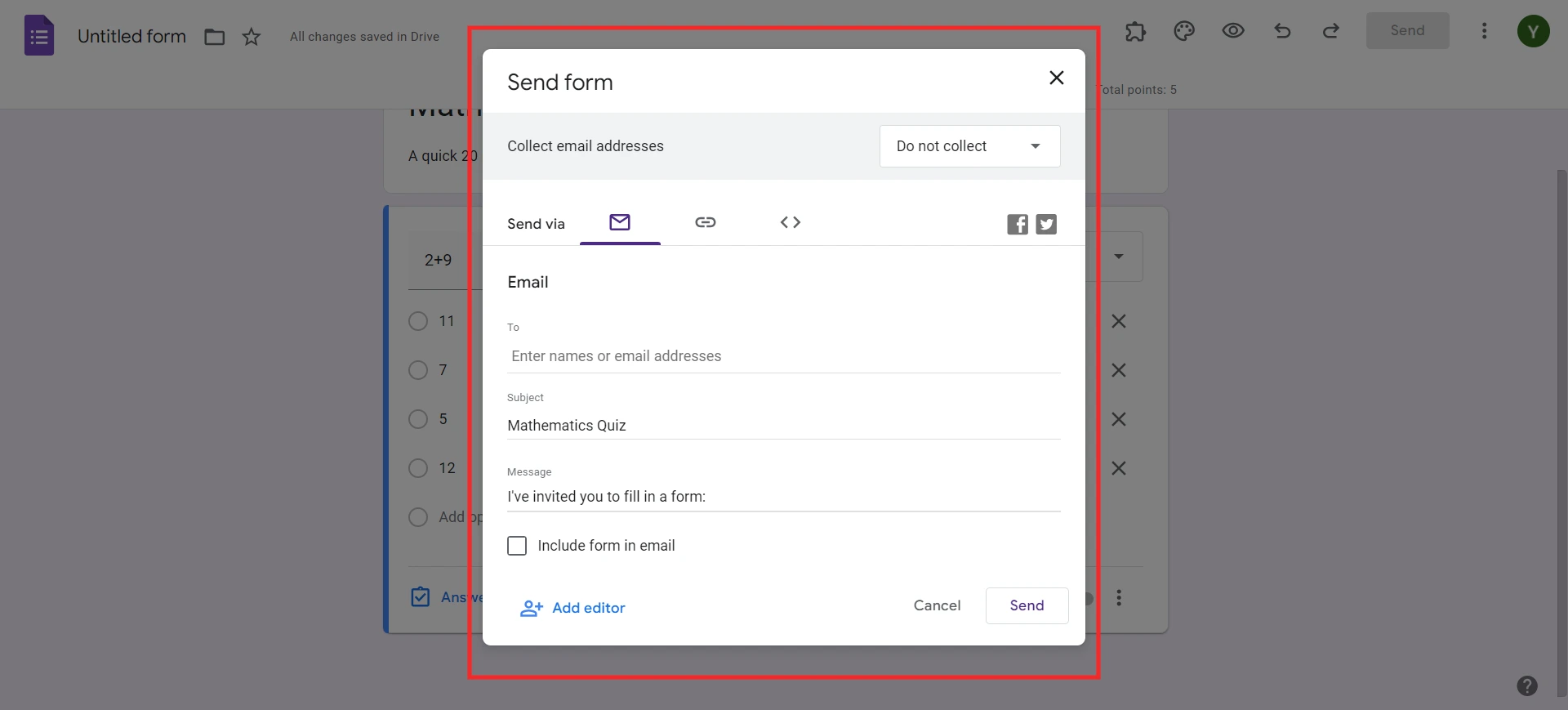
Task: Click the grey Send button in header
Action: [1407, 31]
